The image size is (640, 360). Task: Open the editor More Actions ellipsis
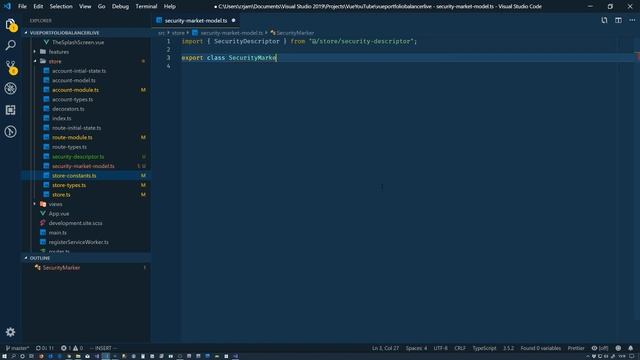click(632, 20)
